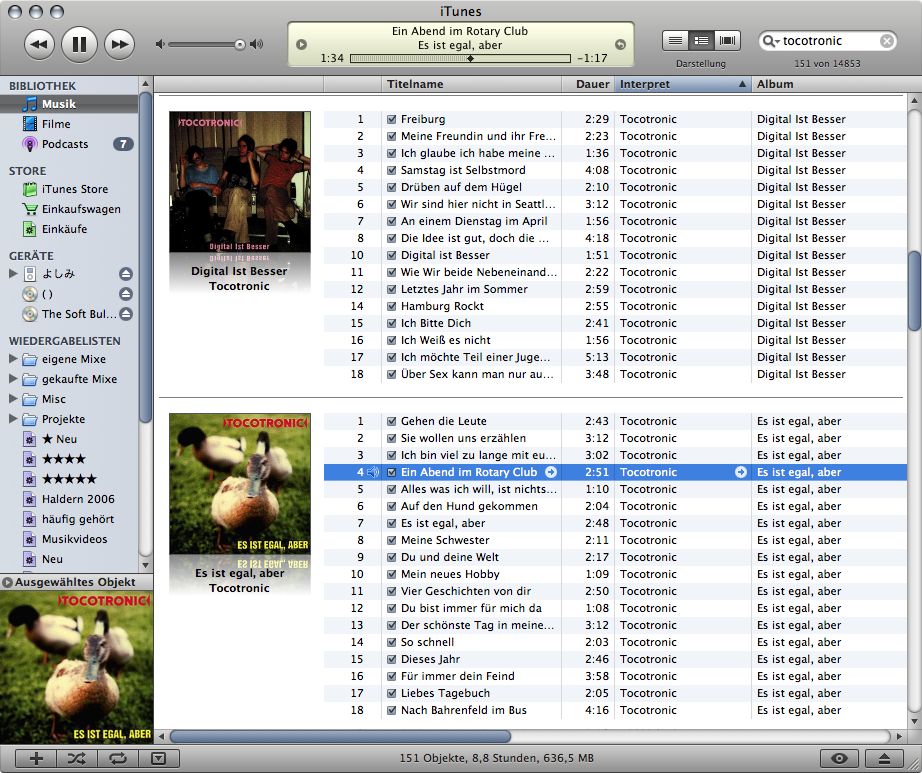Image resolution: width=922 pixels, height=773 pixels.
Task: Click the loud speaker icon for max volume
Action: pyautogui.click(x=257, y=44)
